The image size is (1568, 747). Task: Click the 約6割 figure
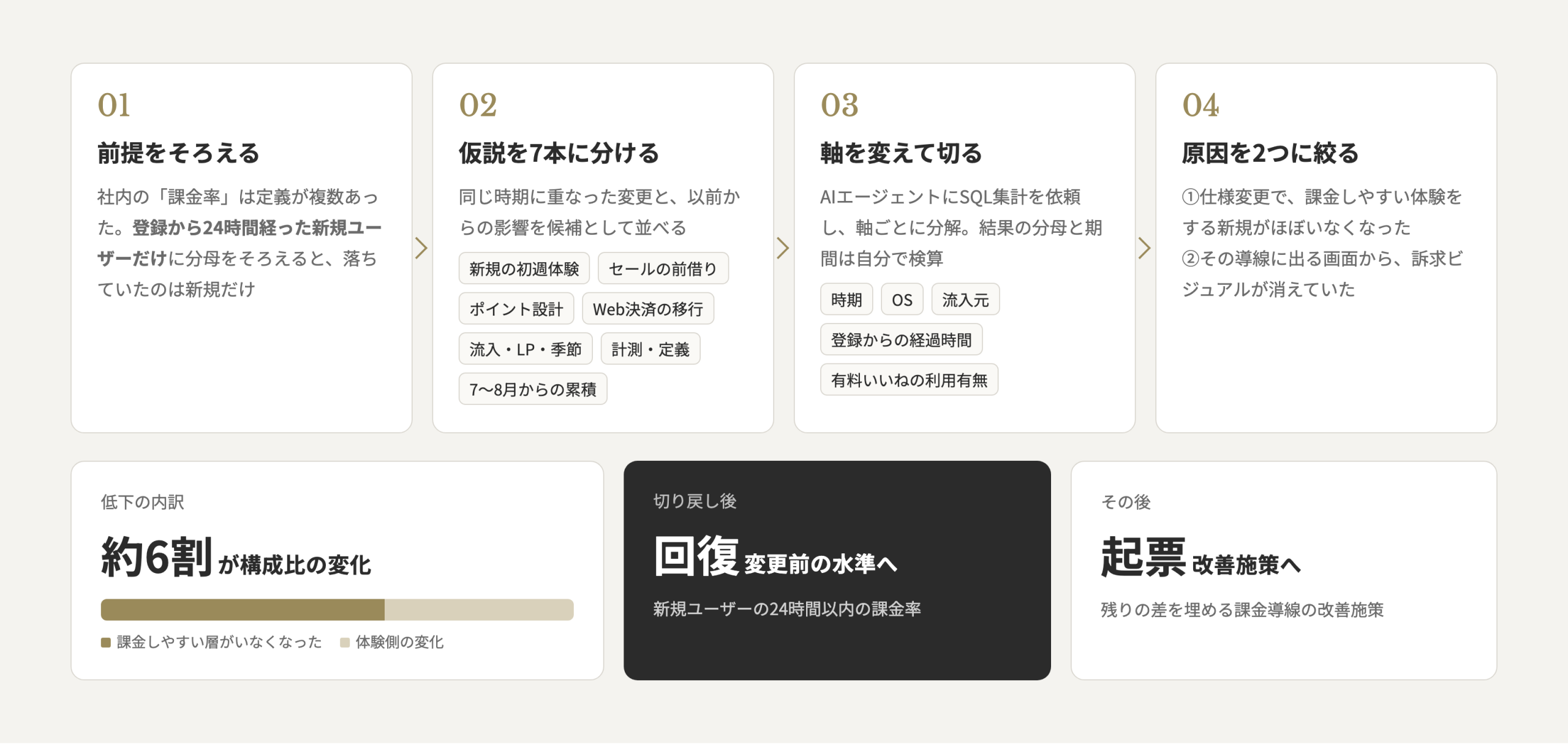point(156,556)
